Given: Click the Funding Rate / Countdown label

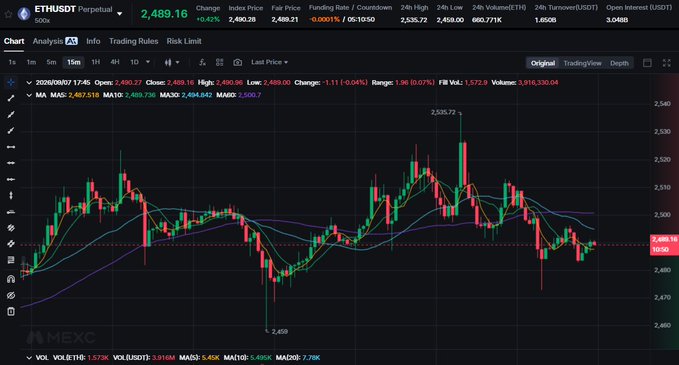Looking at the screenshot, I should [350, 7].
